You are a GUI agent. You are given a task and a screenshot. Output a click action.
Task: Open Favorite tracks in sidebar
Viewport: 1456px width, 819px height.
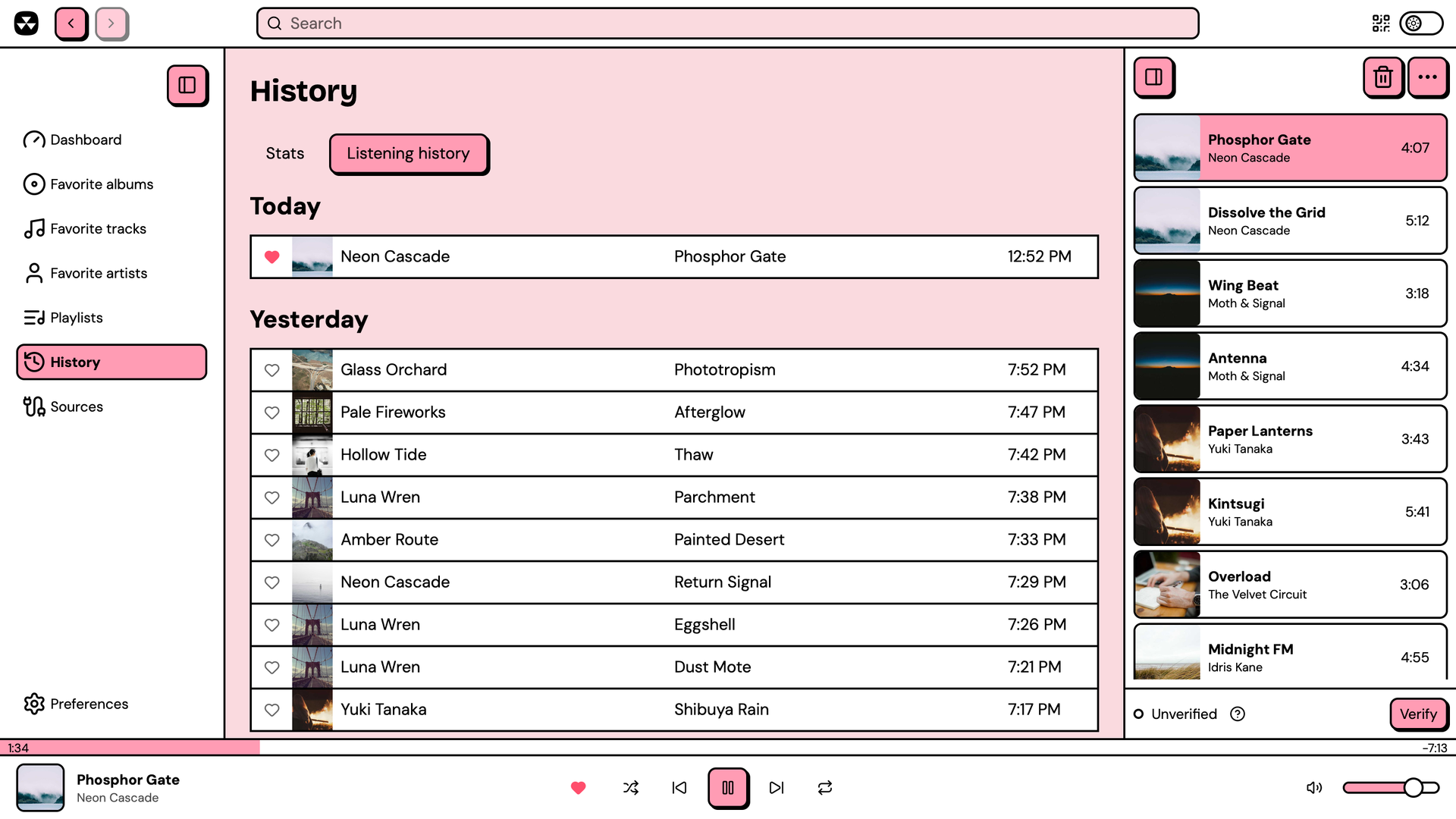[x=111, y=228]
